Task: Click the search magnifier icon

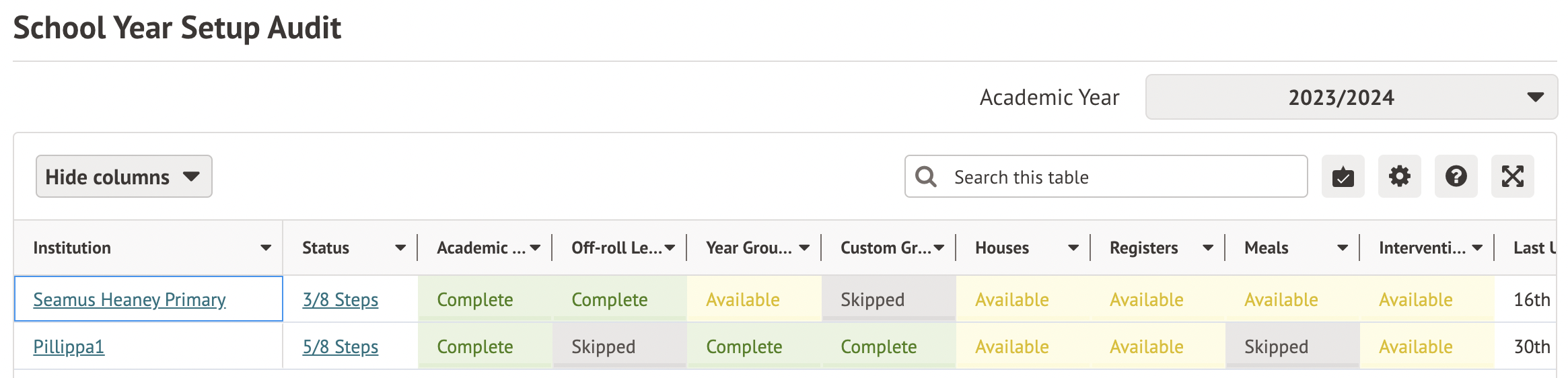Action: [x=926, y=177]
